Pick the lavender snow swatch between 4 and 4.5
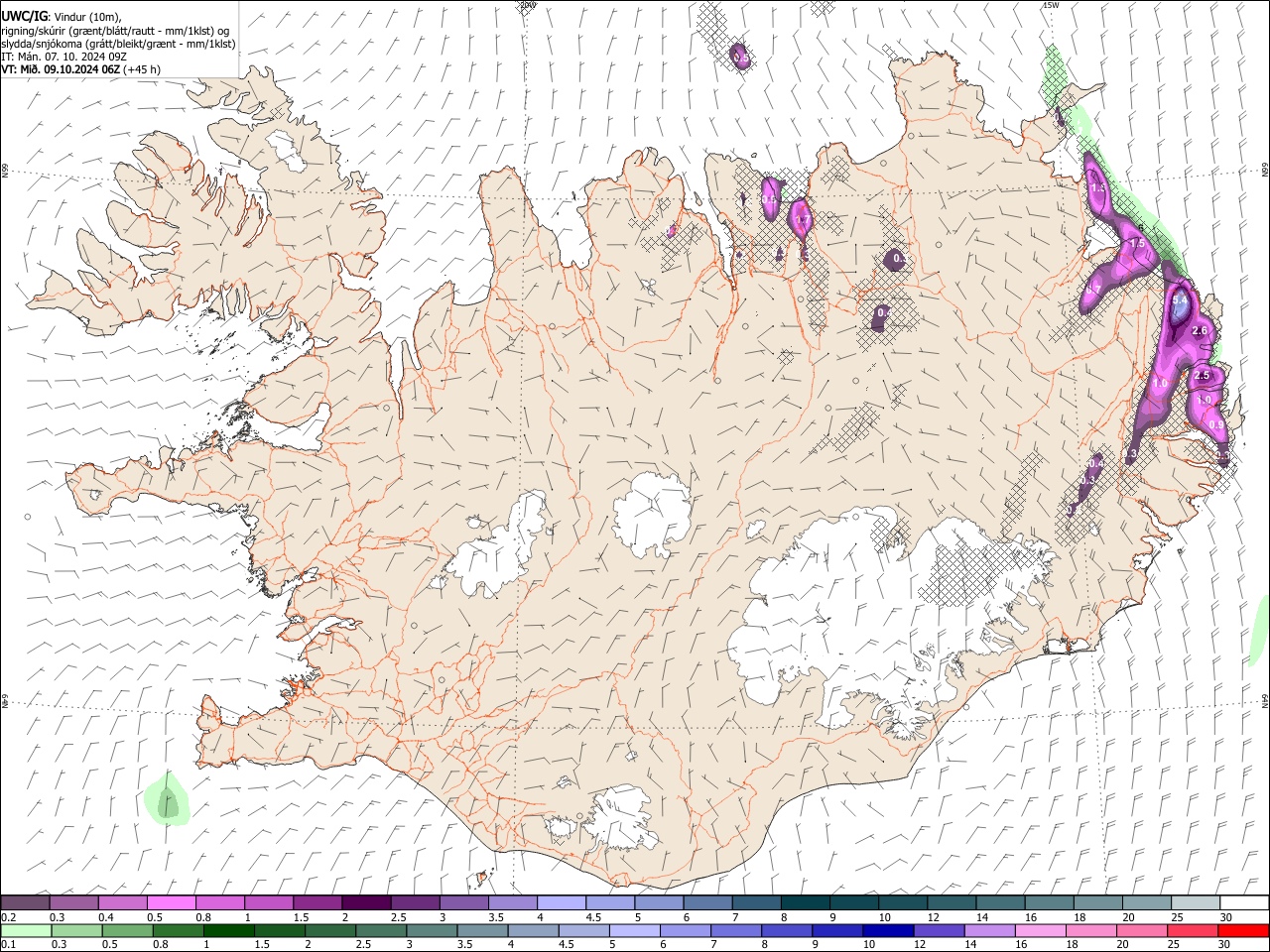 [561, 903]
